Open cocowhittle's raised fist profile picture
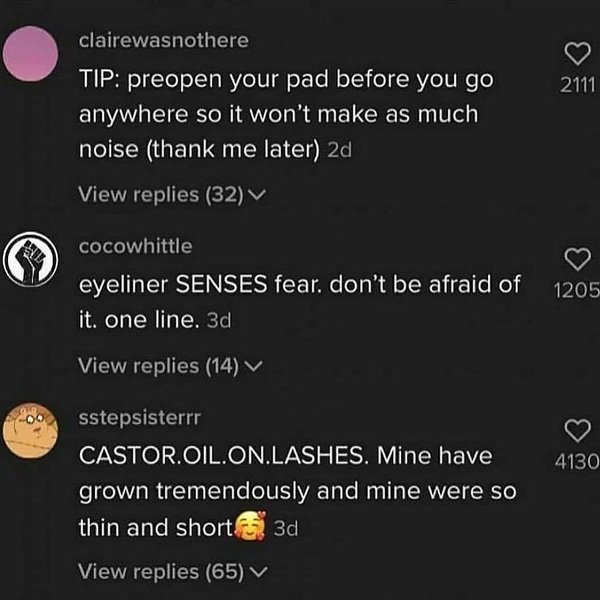 (31, 259)
